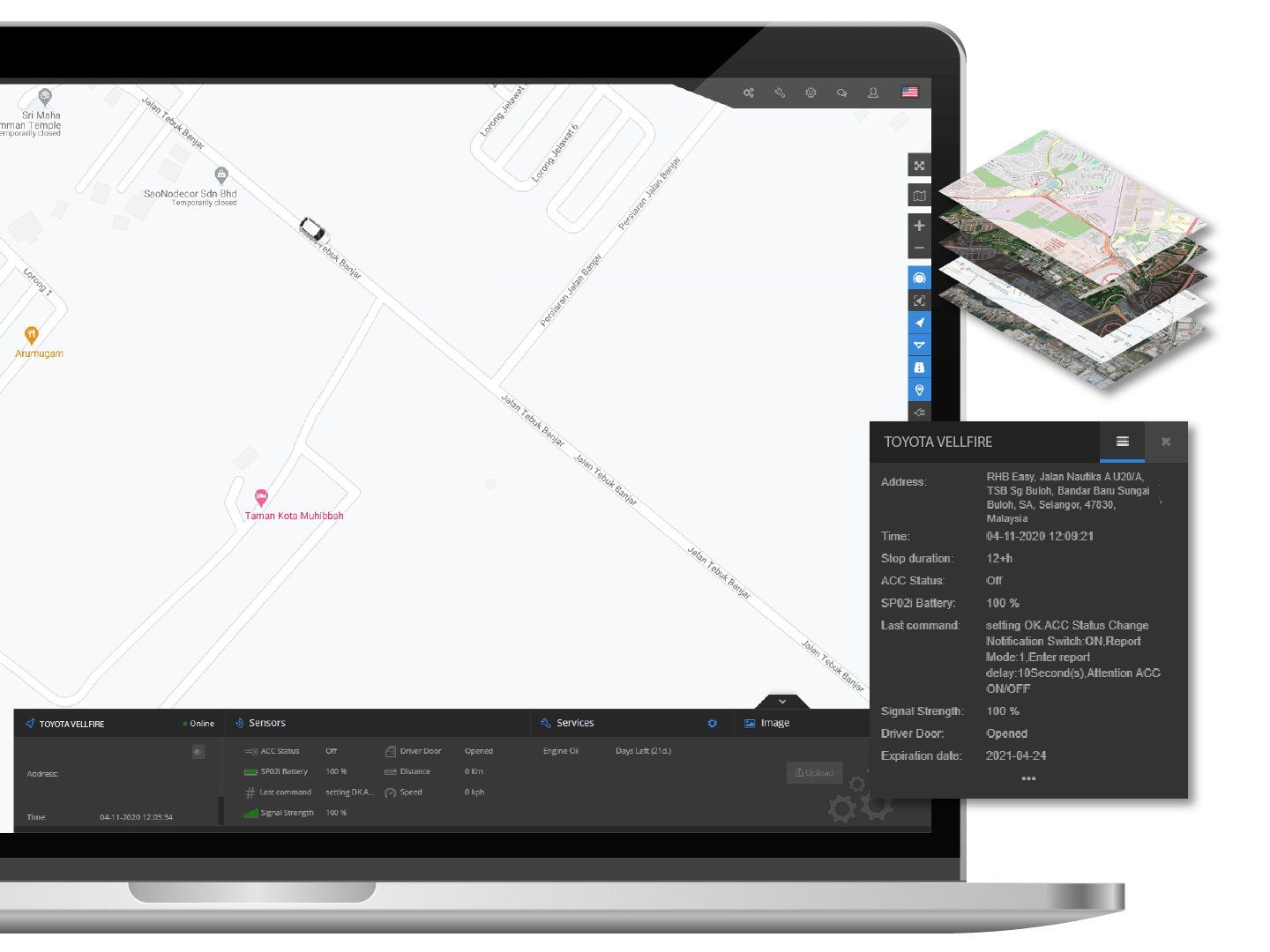Select the SaoNodecor Sdn Bhd marker
This screenshot has height=952, width=1270.
221,175
